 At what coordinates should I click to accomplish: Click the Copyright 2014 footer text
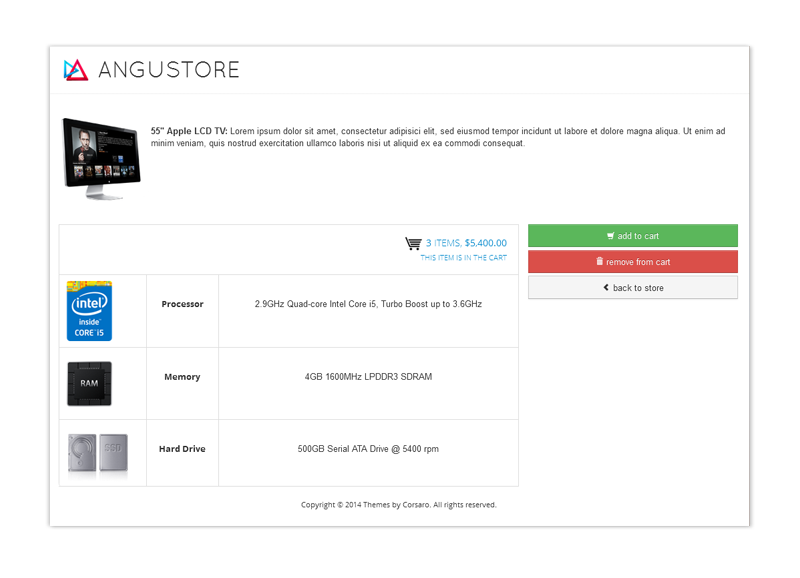398,505
